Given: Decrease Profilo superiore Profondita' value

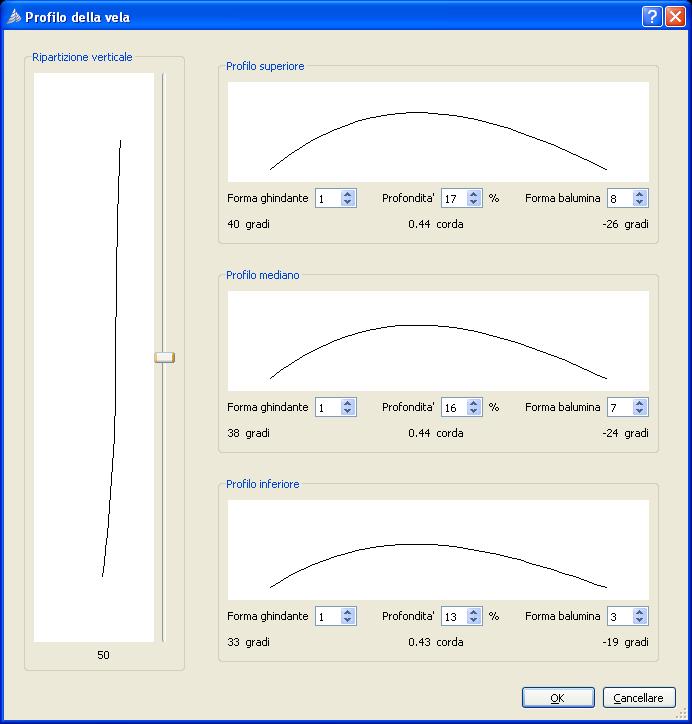Looking at the screenshot, I should tap(474, 203).
